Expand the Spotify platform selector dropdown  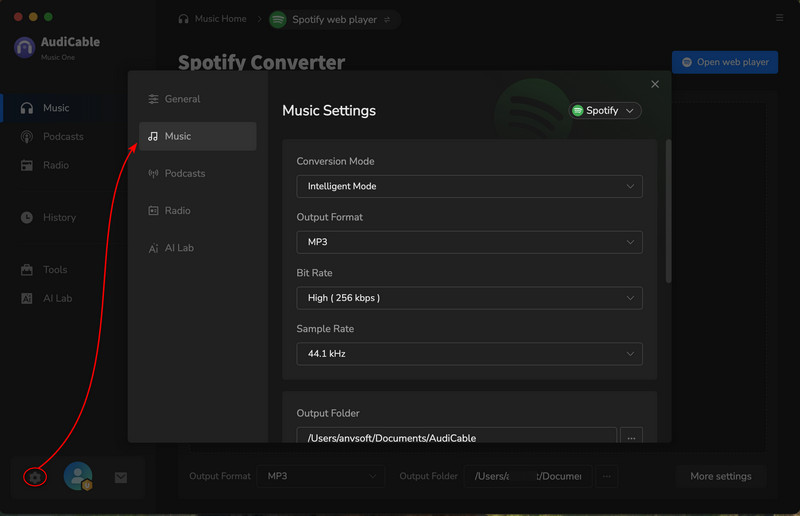[x=605, y=111]
